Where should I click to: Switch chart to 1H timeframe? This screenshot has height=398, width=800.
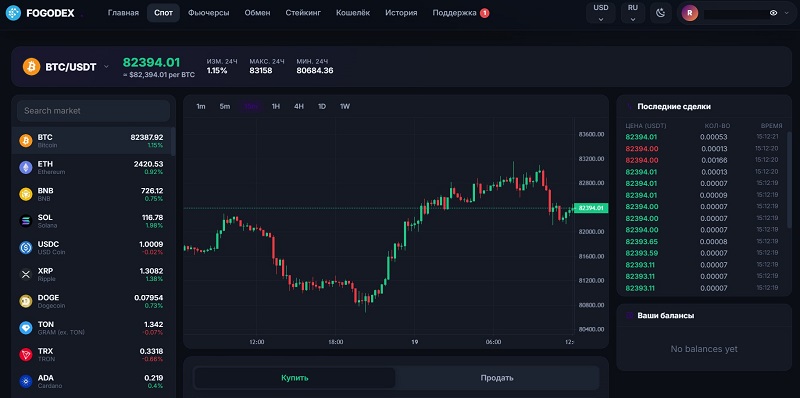(276, 106)
